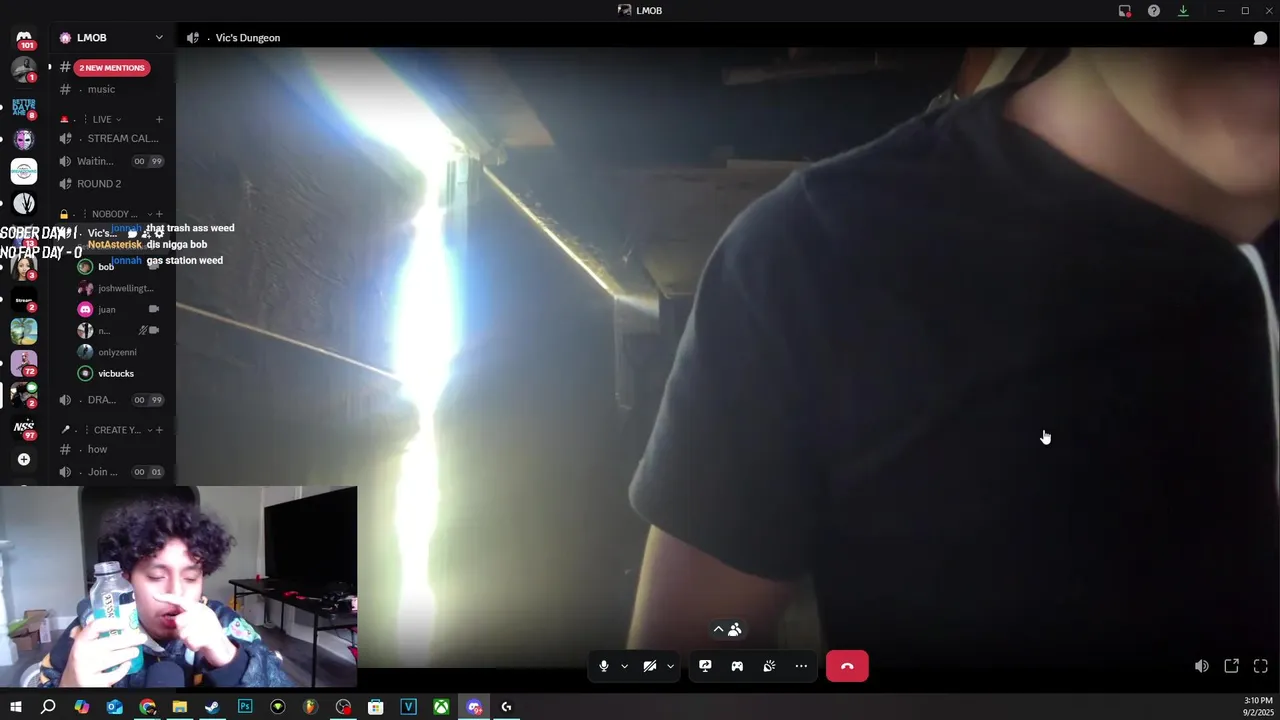Open Xbox app from taskbar

click(441, 707)
